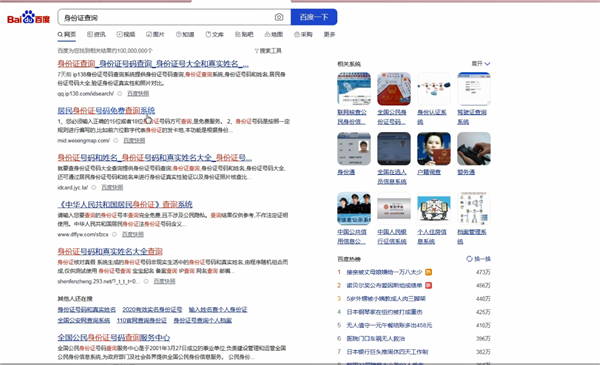
Task: Open the 更多 tab menu
Action: (329, 34)
